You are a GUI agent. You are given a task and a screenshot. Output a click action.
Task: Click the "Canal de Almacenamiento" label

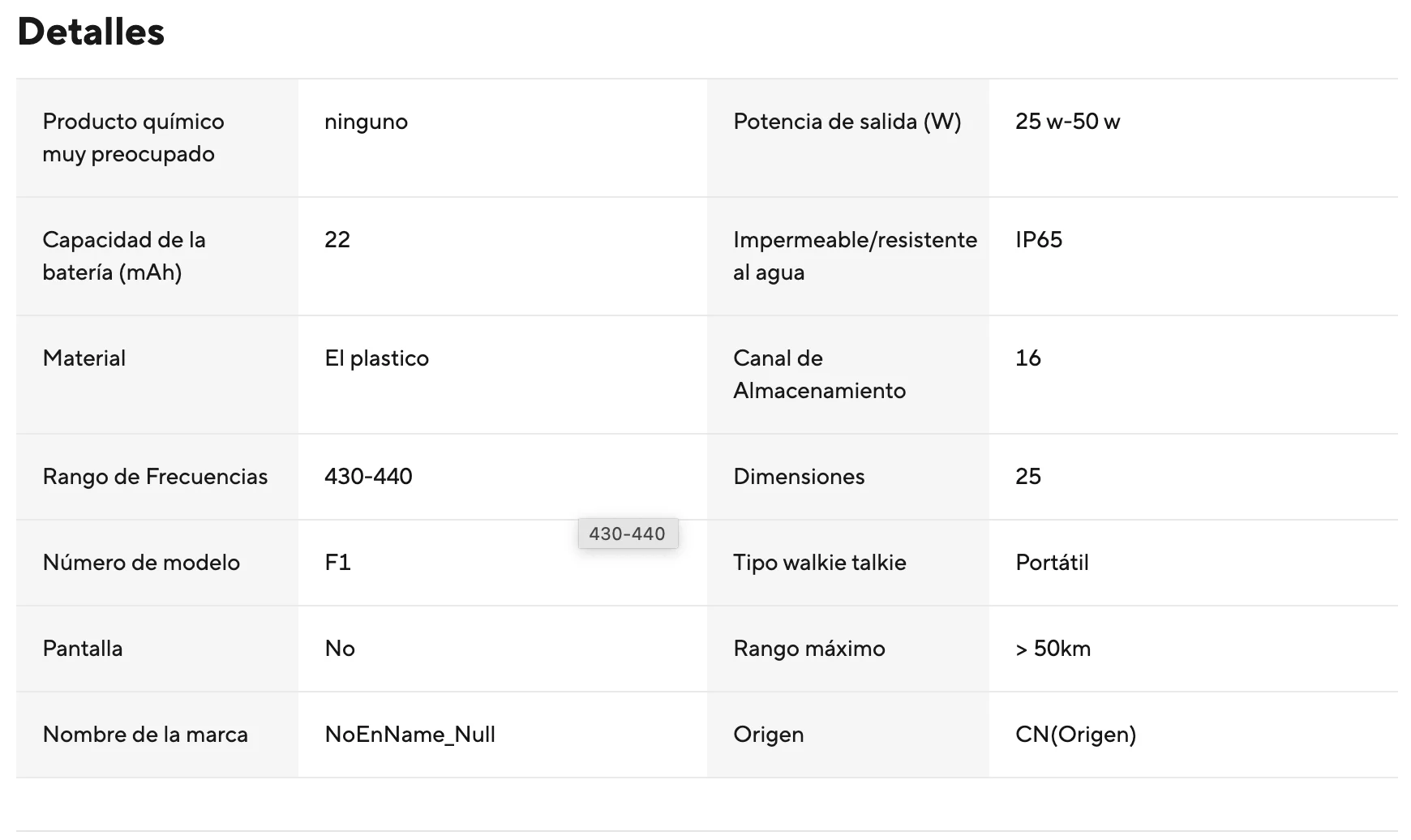click(819, 375)
